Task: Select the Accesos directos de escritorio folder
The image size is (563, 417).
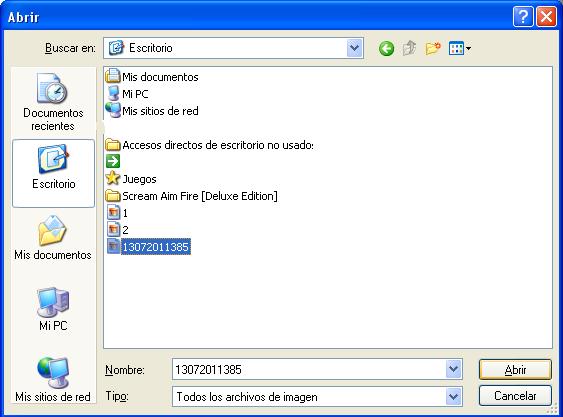Action: [x=210, y=145]
